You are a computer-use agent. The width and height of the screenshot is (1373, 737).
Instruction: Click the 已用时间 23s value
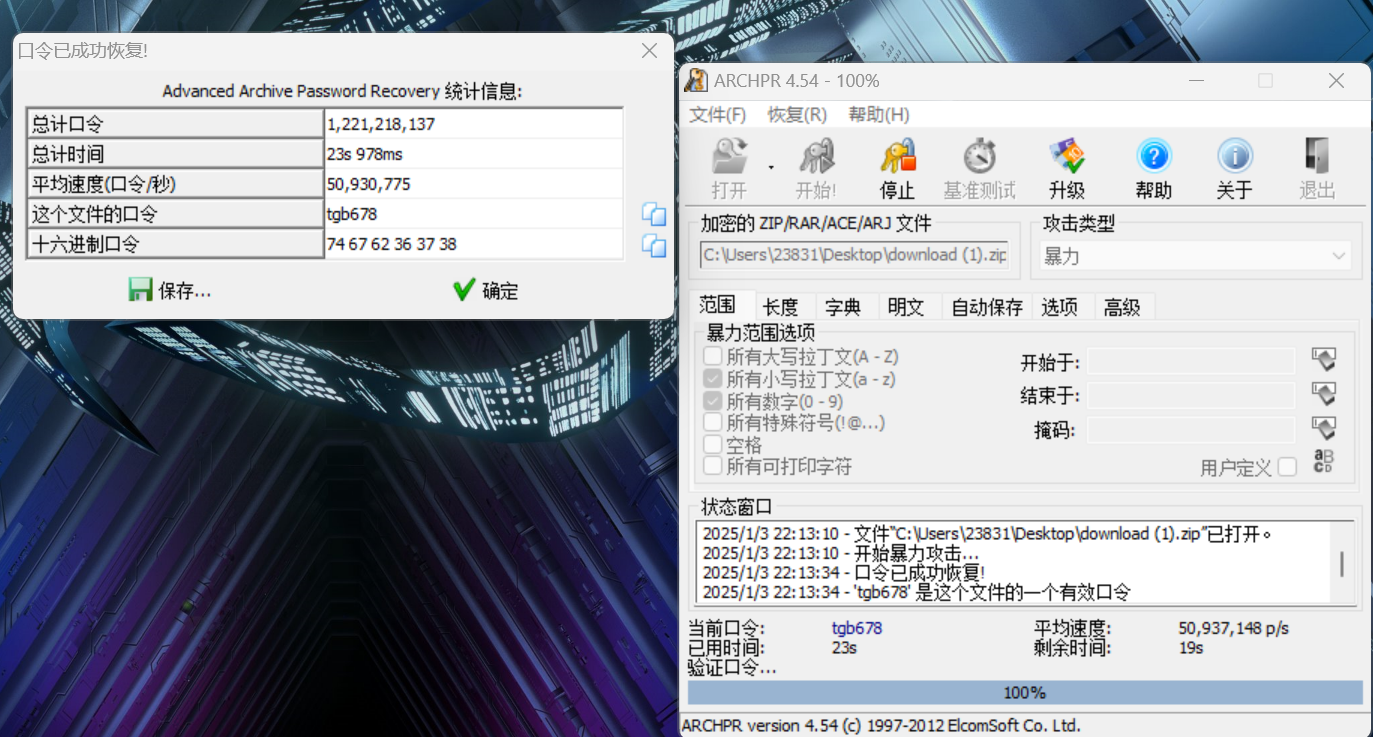845,647
